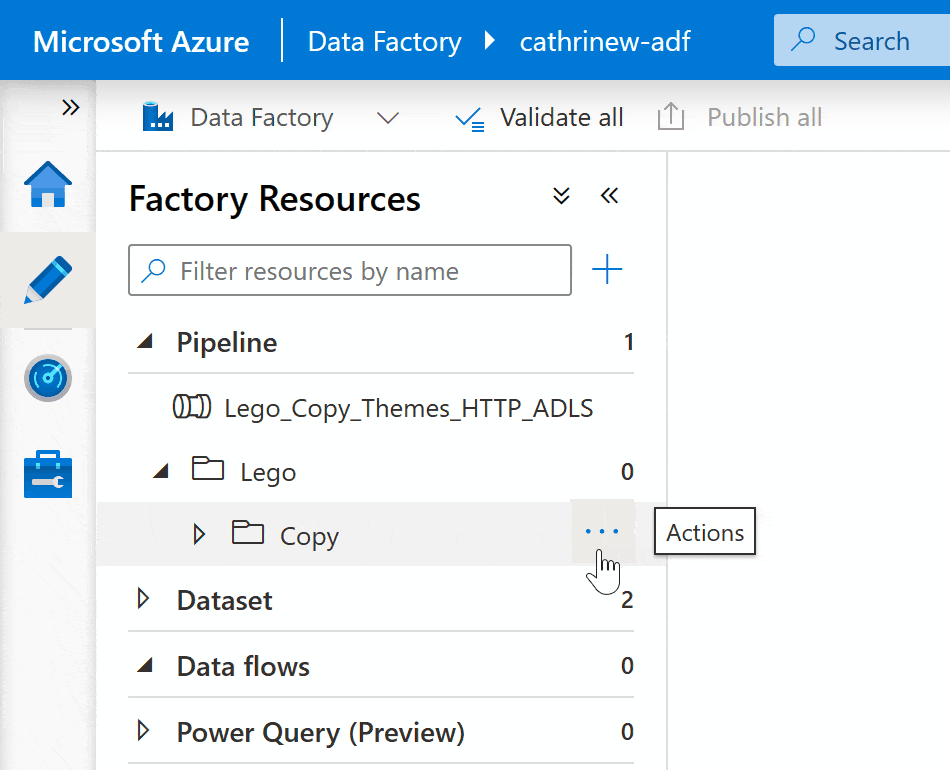This screenshot has width=950, height=770.
Task: Click the add resource plus icon
Action: (607, 269)
